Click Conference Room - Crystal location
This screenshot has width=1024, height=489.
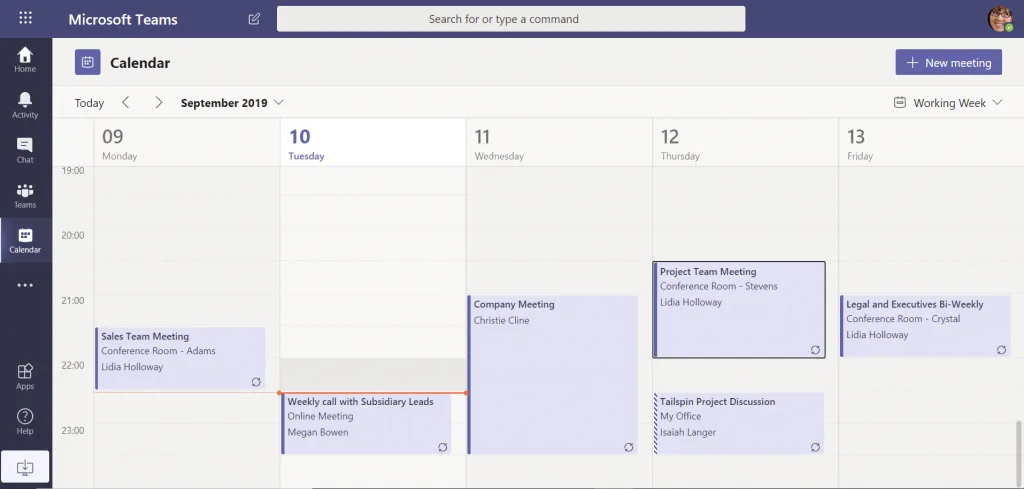pos(903,319)
